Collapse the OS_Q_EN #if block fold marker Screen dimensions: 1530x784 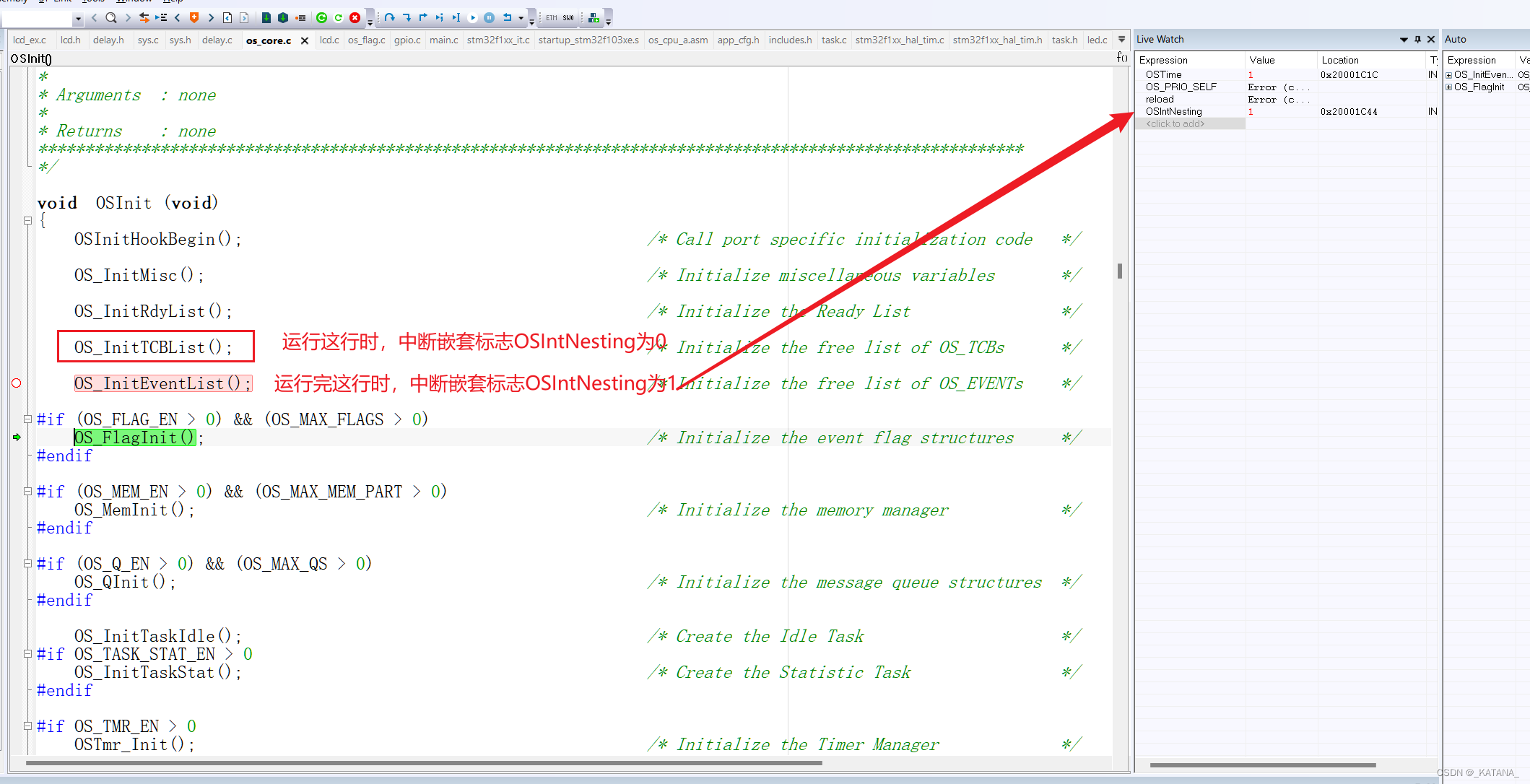tap(27, 563)
